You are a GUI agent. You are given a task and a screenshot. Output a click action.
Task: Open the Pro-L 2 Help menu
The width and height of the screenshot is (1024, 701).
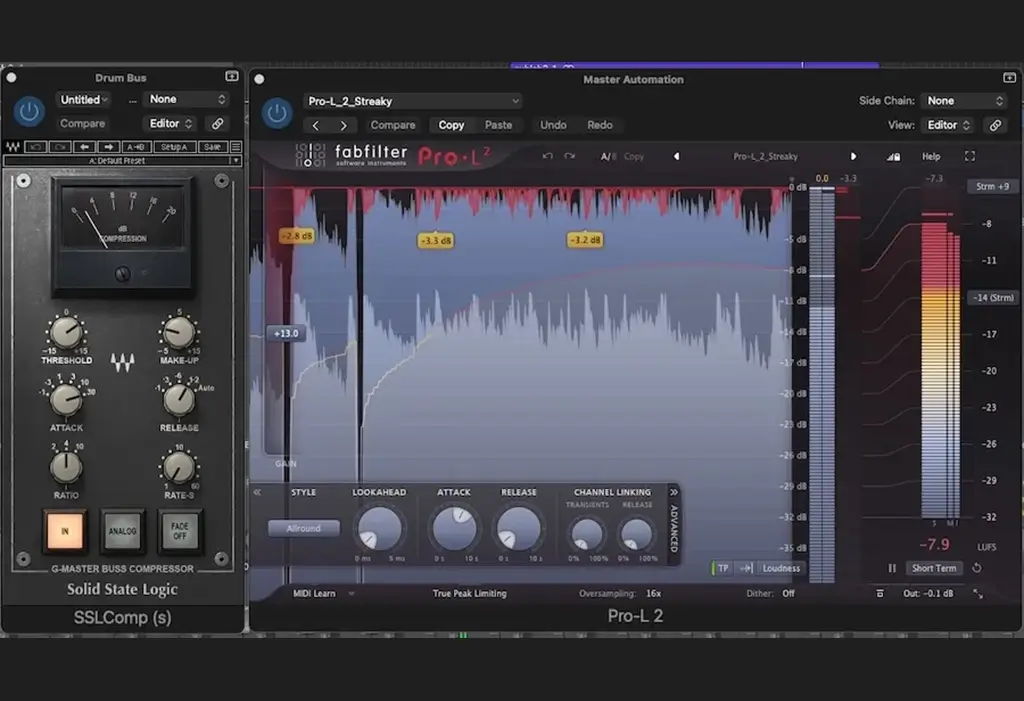coord(931,157)
